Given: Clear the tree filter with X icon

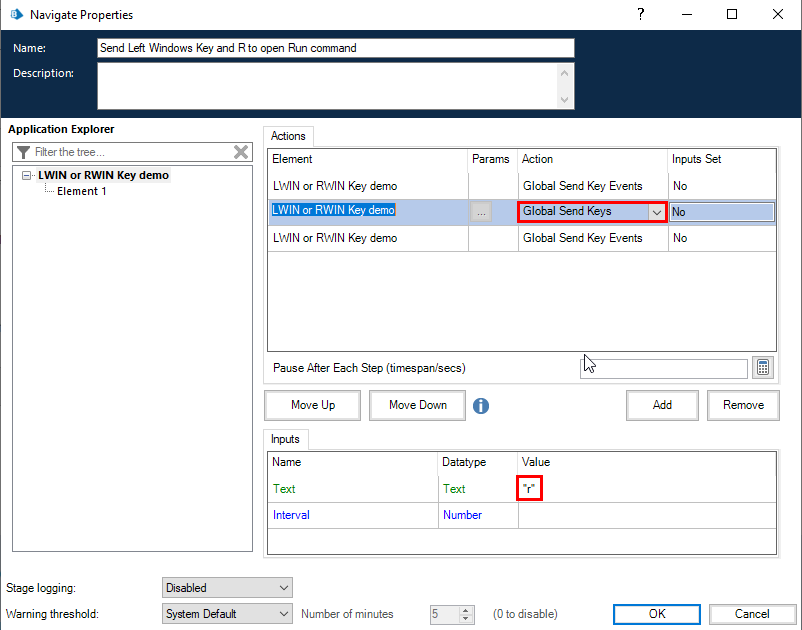Looking at the screenshot, I should tap(241, 152).
